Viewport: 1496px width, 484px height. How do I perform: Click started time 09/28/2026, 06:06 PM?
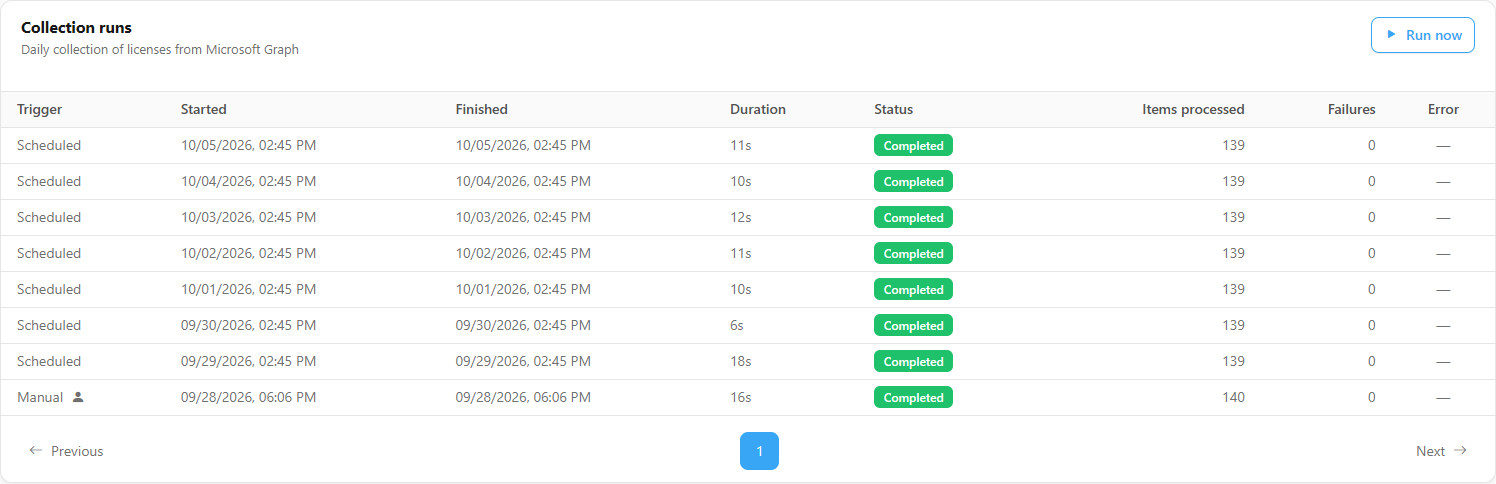(248, 398)
